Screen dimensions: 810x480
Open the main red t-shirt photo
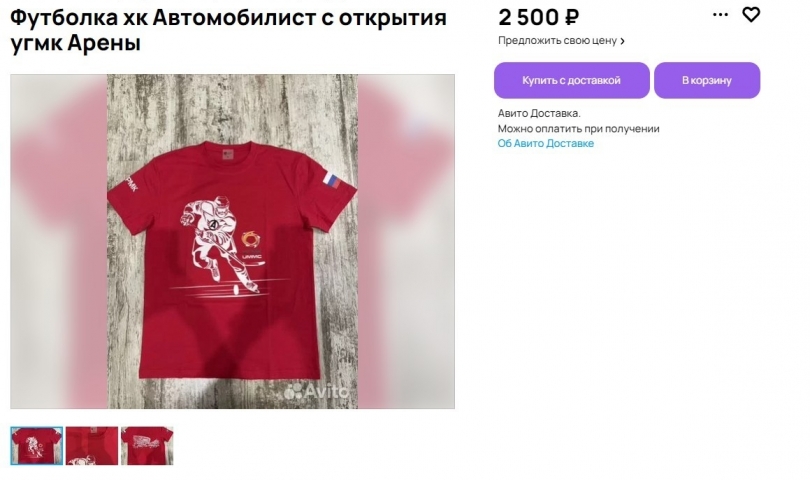point(232,241)
